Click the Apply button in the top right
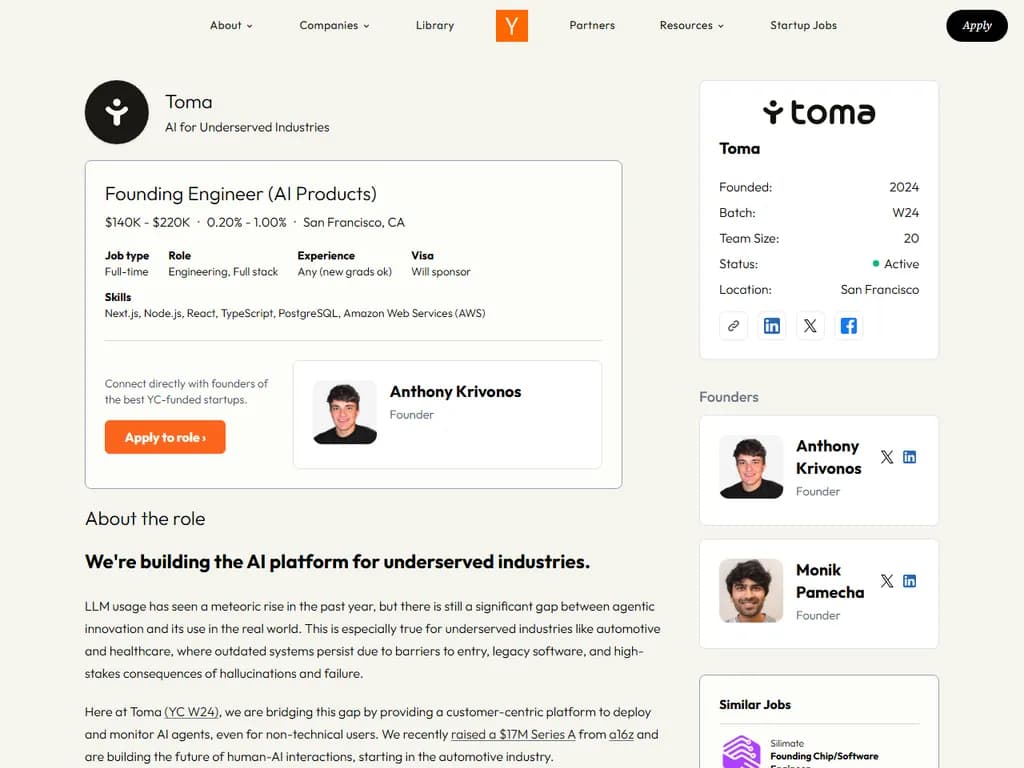Image resolution: width=1024 pixels, height=768 pixels. pyautogui.click(x=976, y=26)
